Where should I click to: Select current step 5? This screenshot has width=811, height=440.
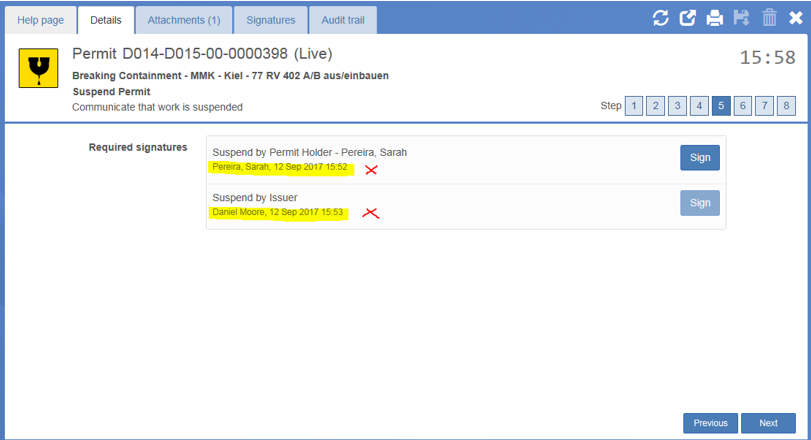(x=721, y=106)
